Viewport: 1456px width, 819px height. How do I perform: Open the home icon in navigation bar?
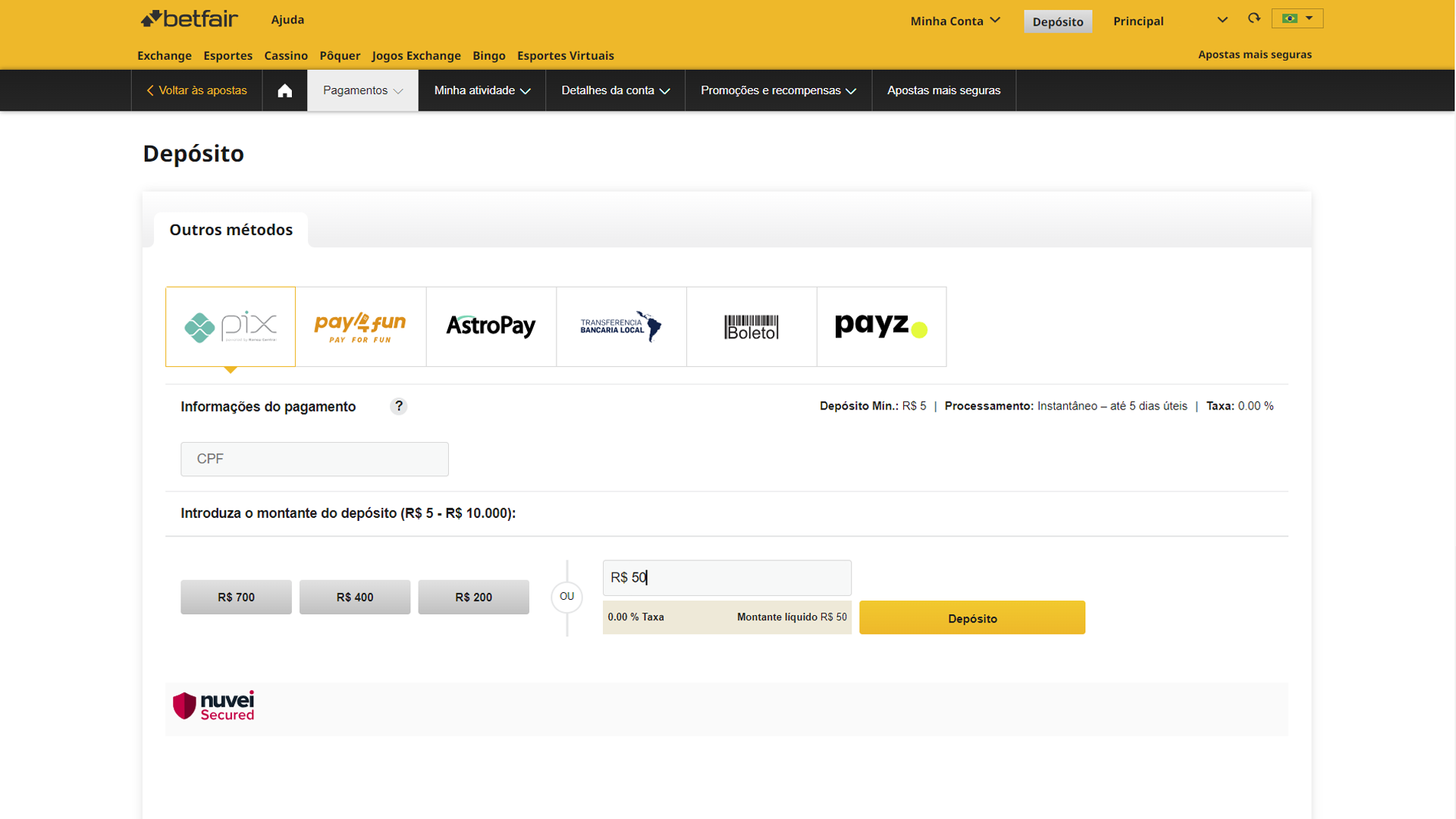284,91
